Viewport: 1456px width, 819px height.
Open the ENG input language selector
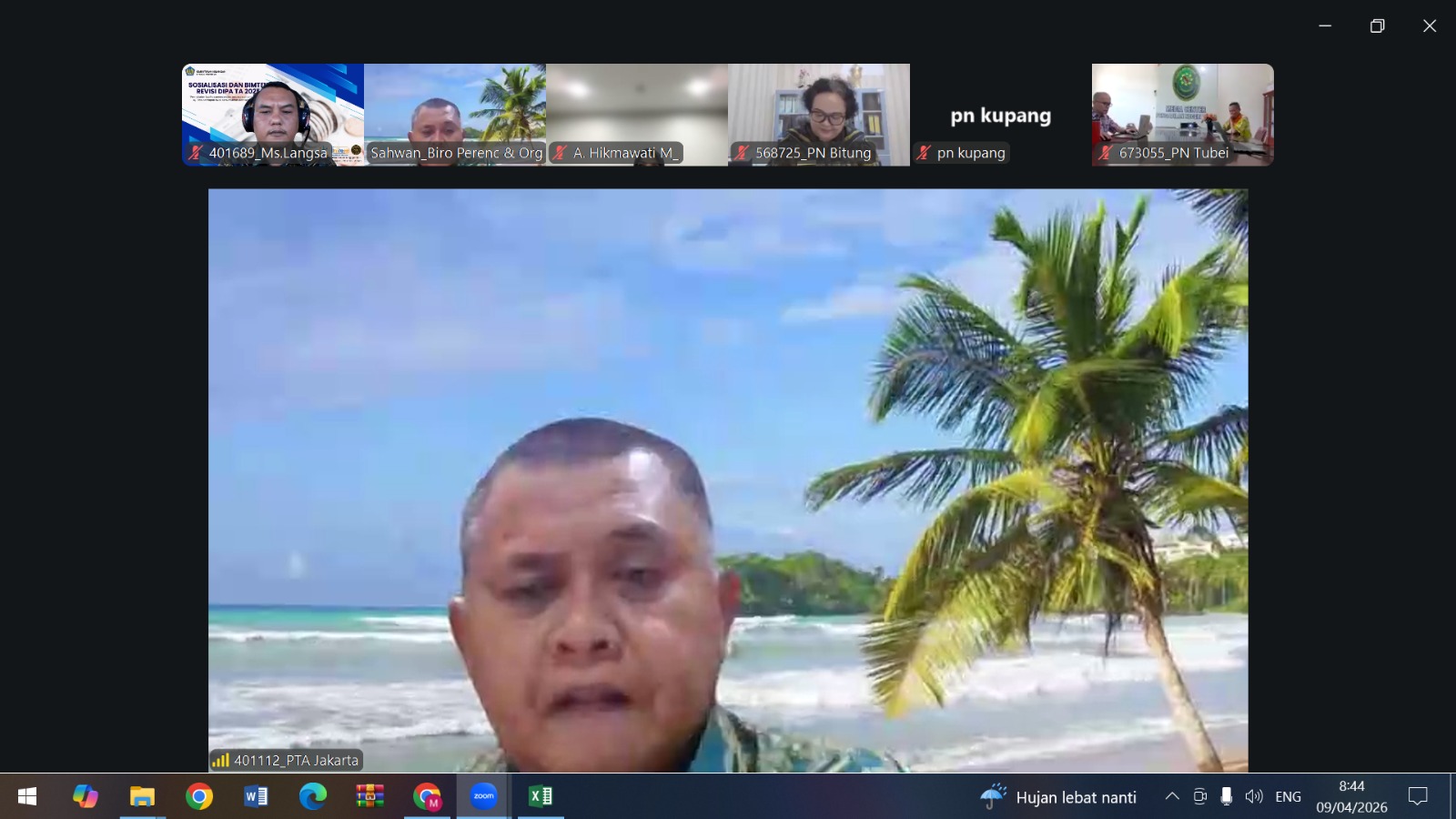pos(1288,797)
